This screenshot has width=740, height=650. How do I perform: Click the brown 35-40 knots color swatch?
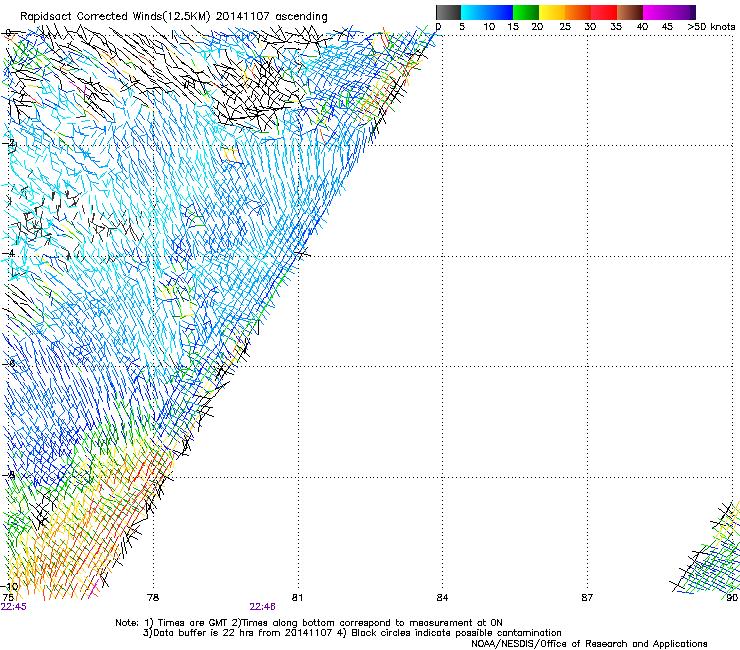[630, 12]
